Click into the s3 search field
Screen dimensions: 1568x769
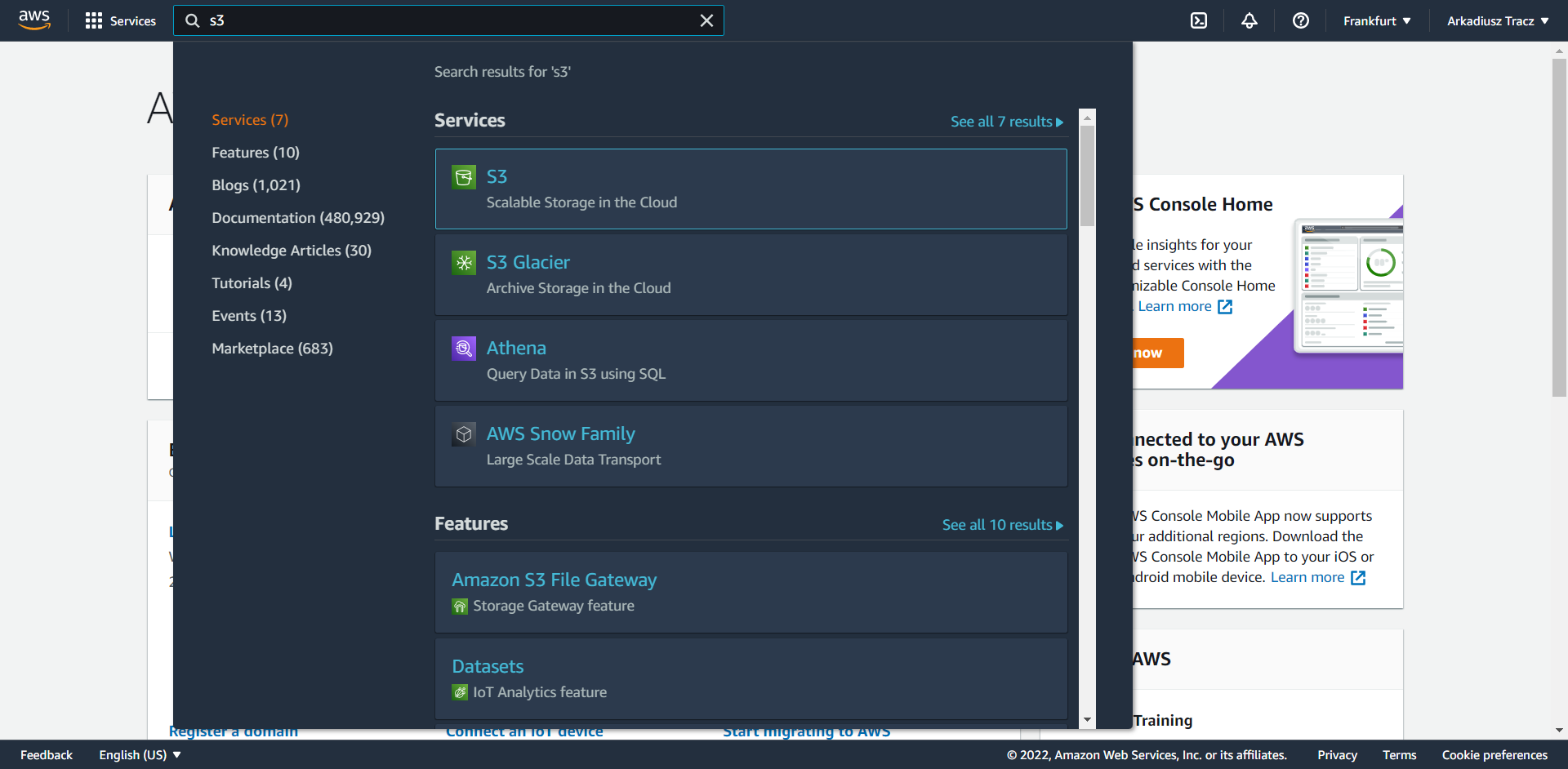click(x=449, y=20)
